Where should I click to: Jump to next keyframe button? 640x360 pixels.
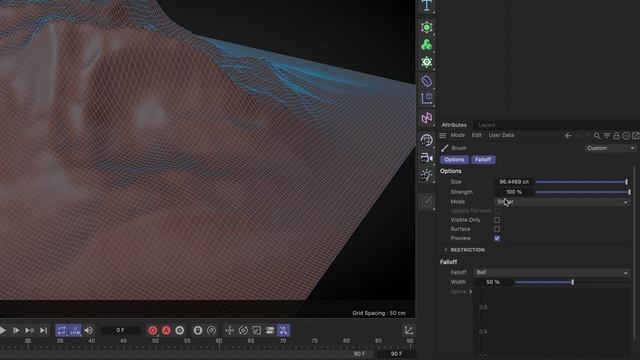pyautogui.click(x=29, y=330)
